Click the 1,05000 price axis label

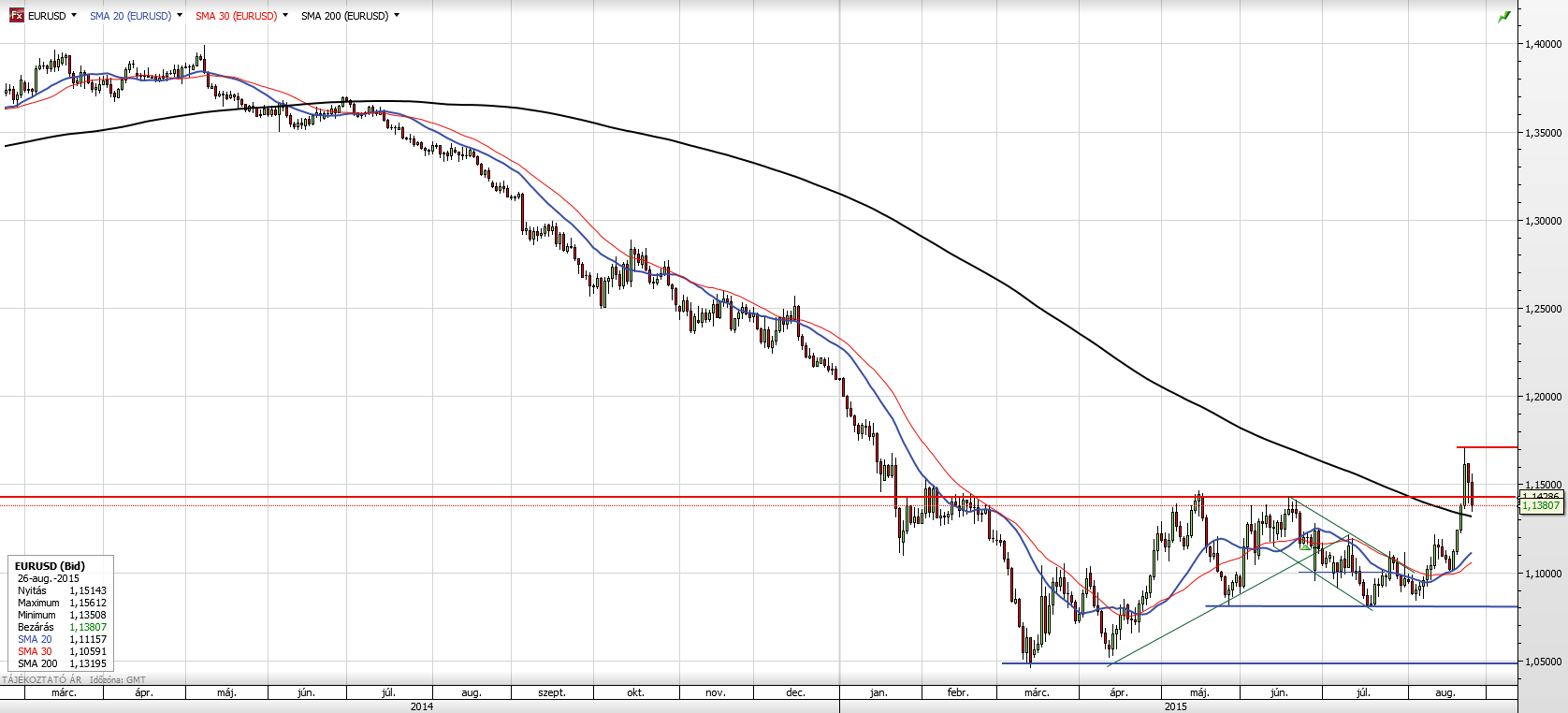[x=1544, y=662]
